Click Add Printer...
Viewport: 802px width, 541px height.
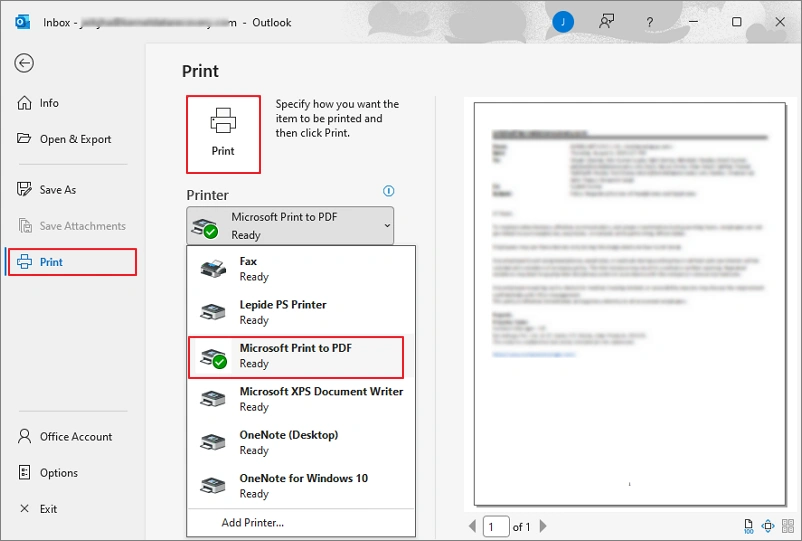[253, 523]
